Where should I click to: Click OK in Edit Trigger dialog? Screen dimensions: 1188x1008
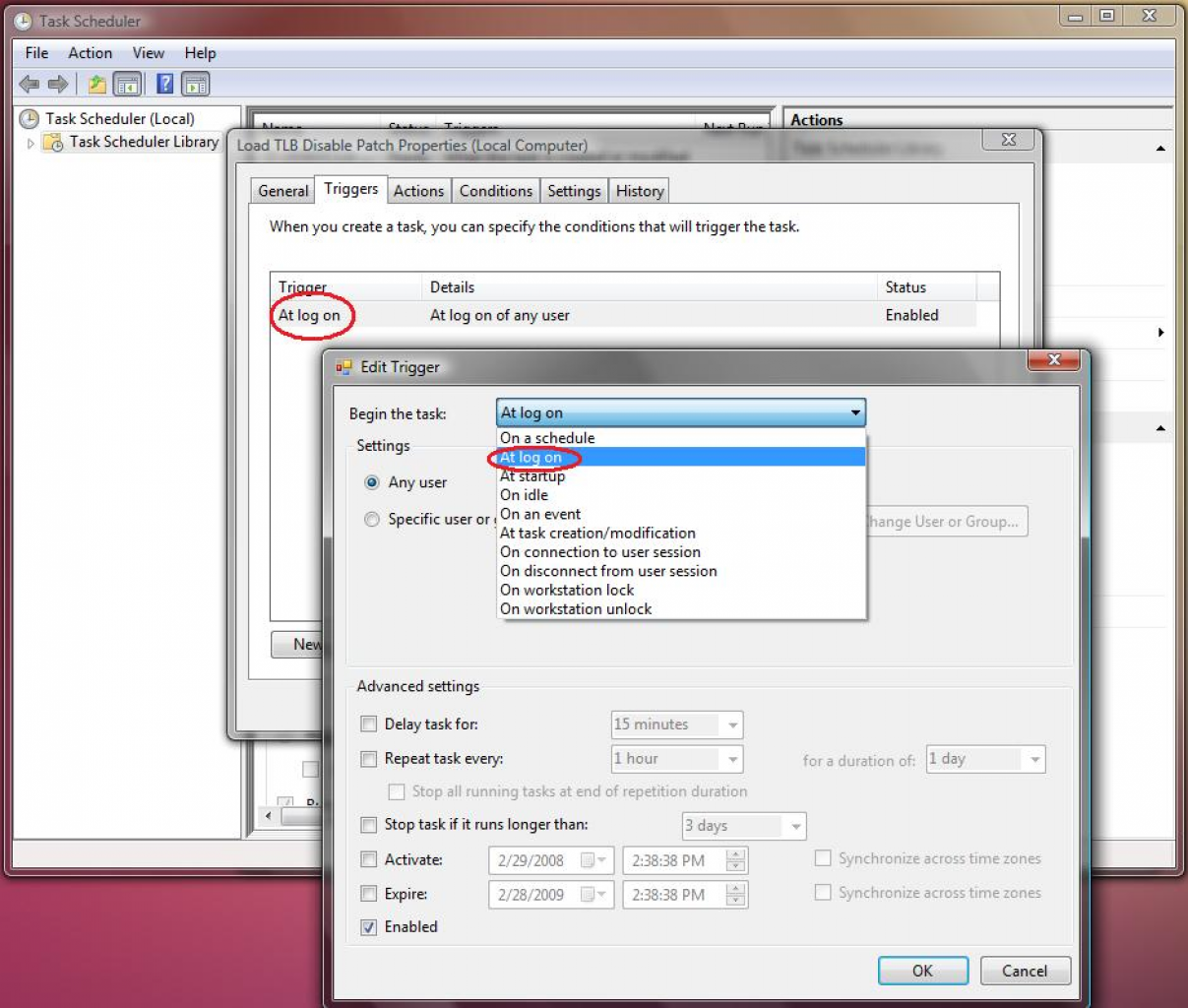[922, 971]
